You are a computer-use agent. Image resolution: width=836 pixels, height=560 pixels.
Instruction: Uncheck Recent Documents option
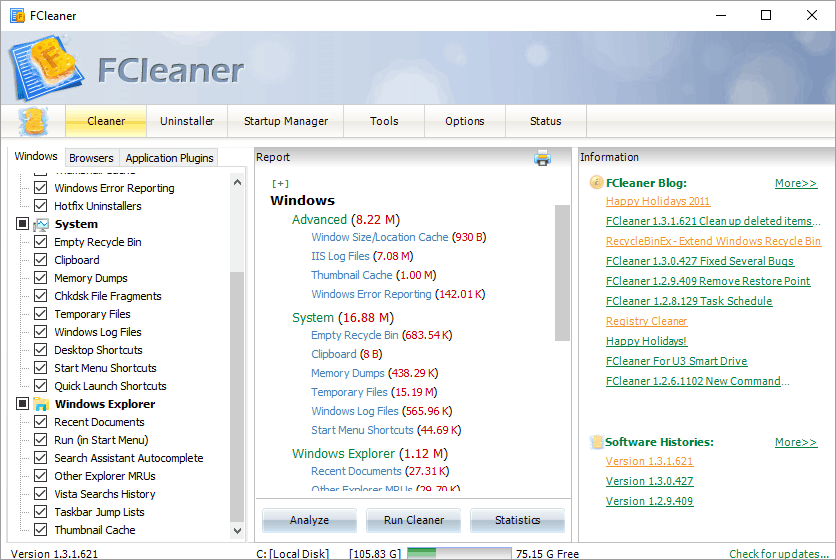point(41,422)
